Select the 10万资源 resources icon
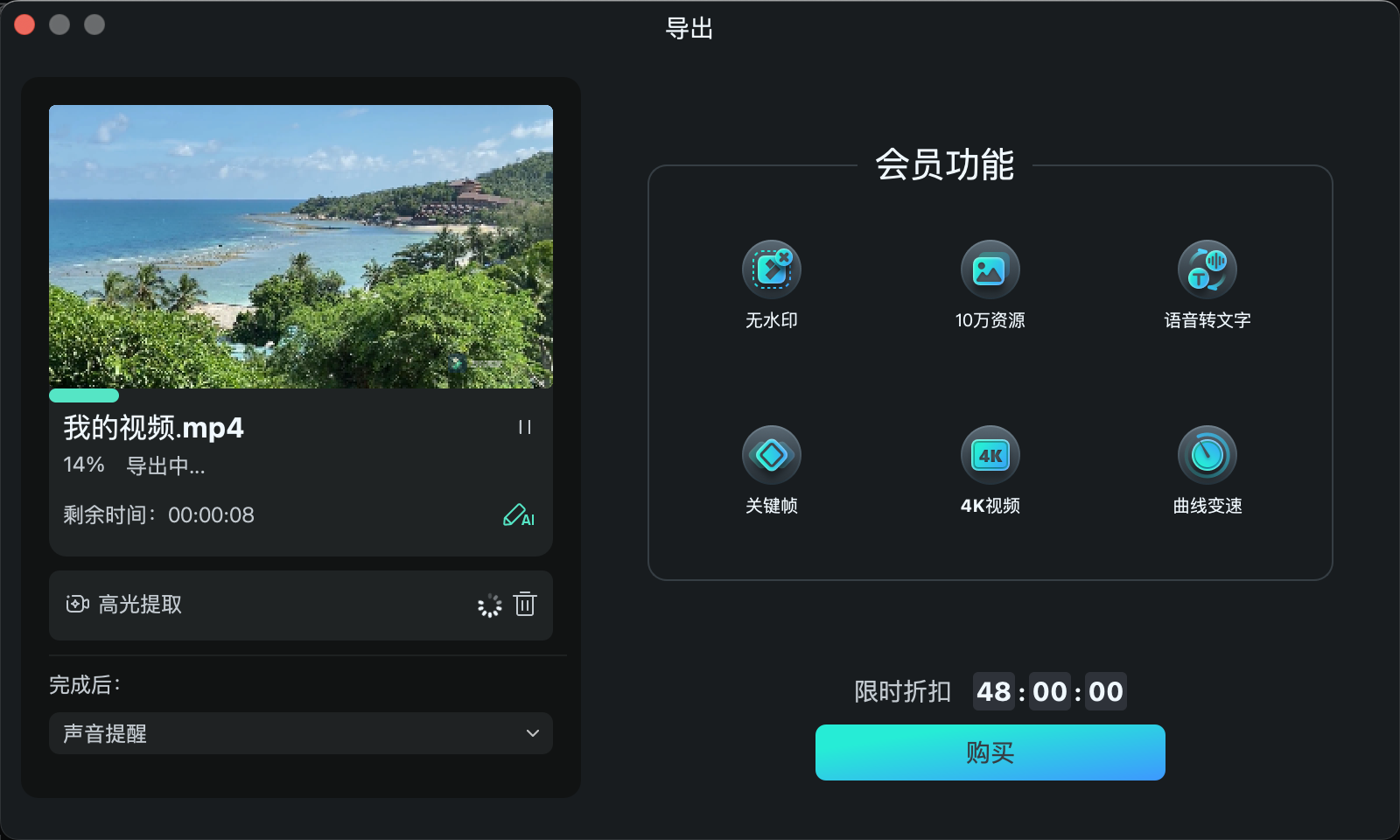The width and height of the screenshot is (1400, 840). click(990, 269)
